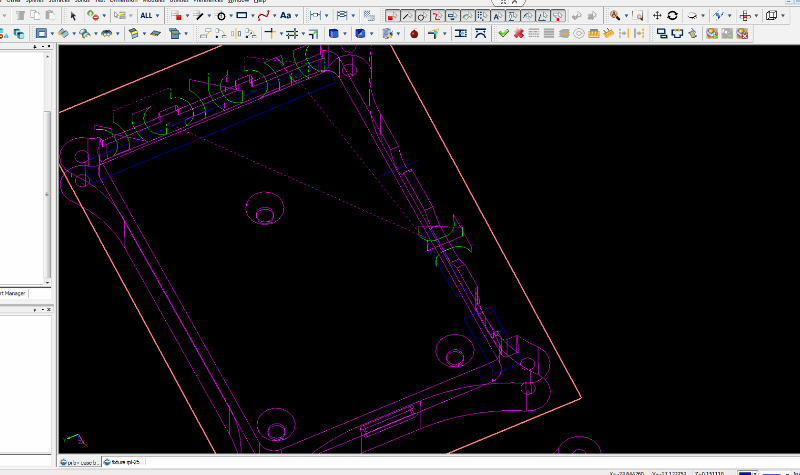Viewport: 800px width, 475px height.
Task: Click the spline curve tool icon
Action: (263, 16)
